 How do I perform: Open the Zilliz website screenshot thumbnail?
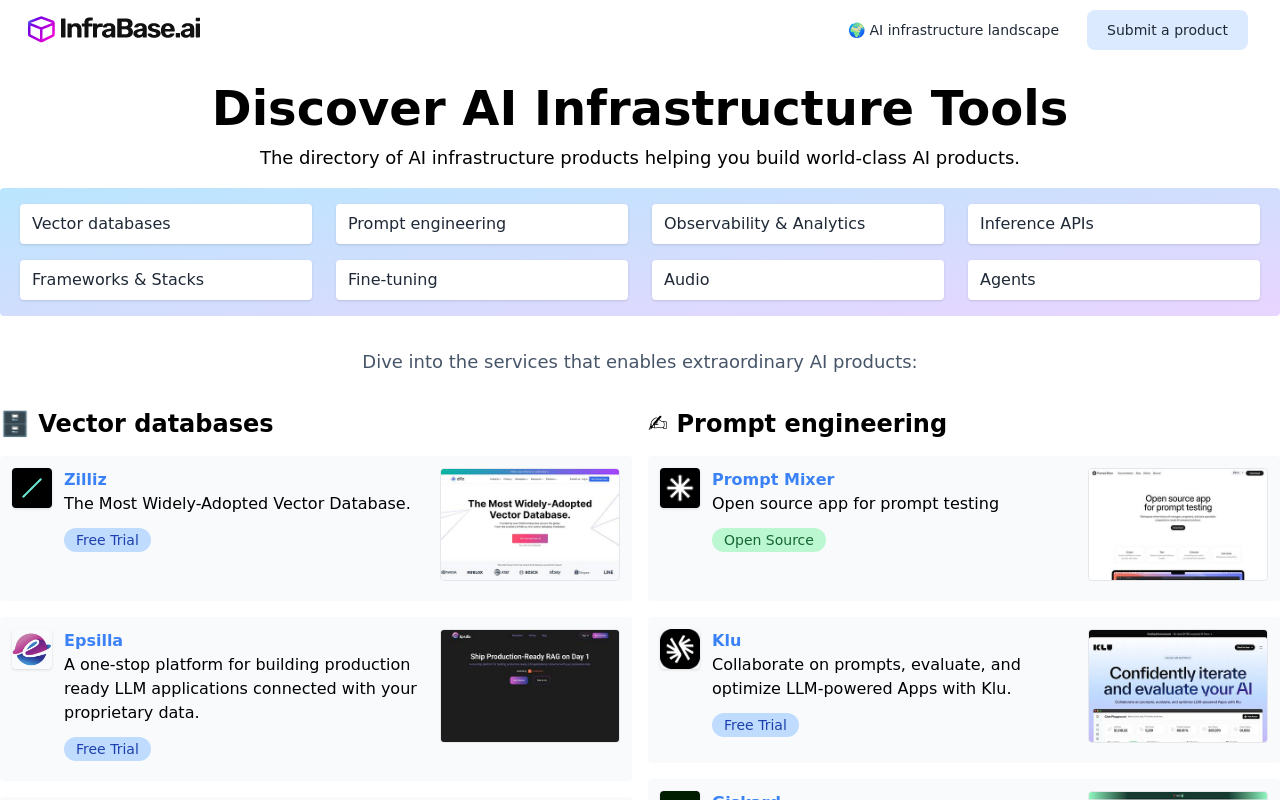click(x=530, y=524)
